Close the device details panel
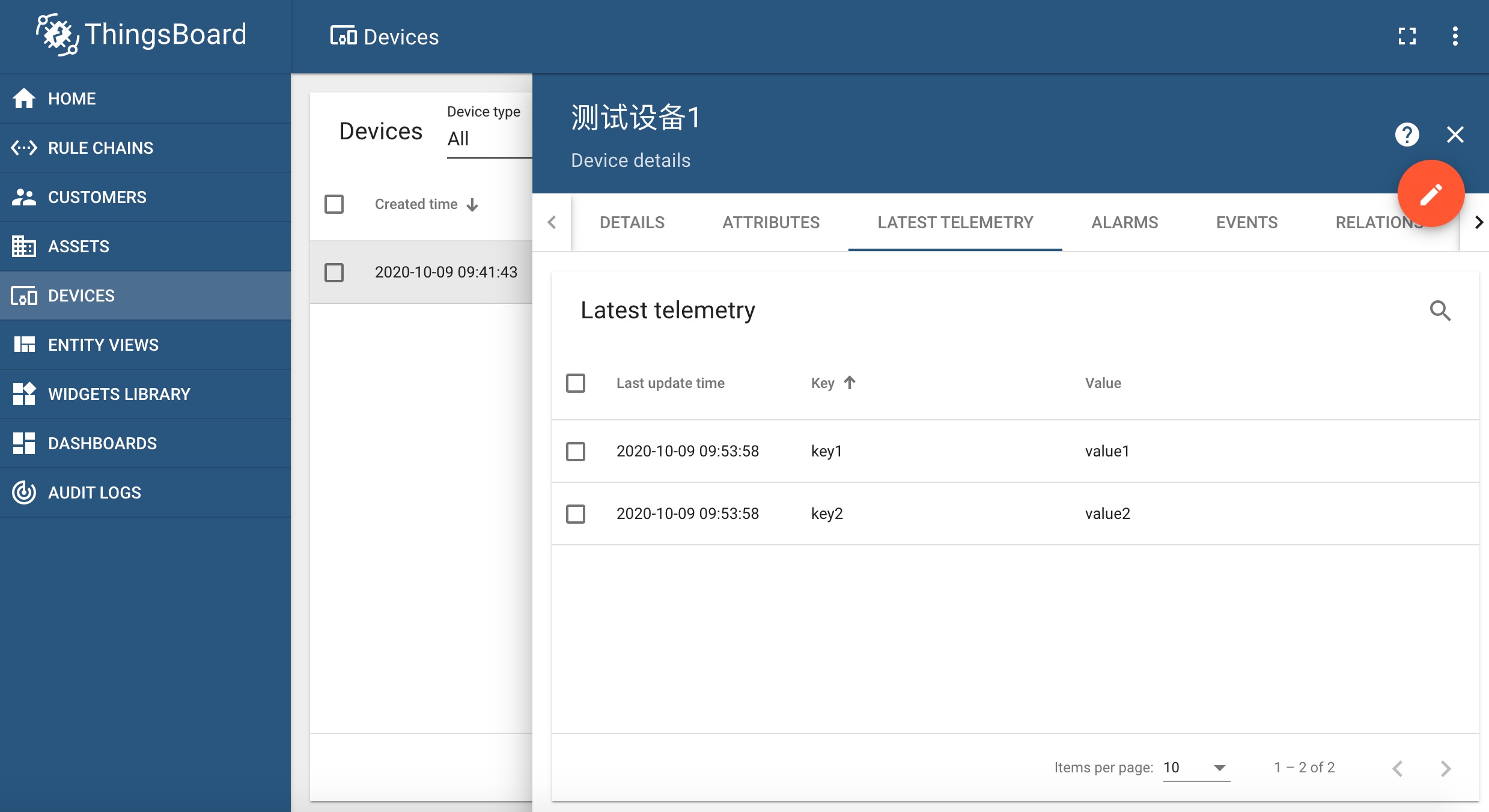The image size is (1489, 812). tap(1455, 135)
